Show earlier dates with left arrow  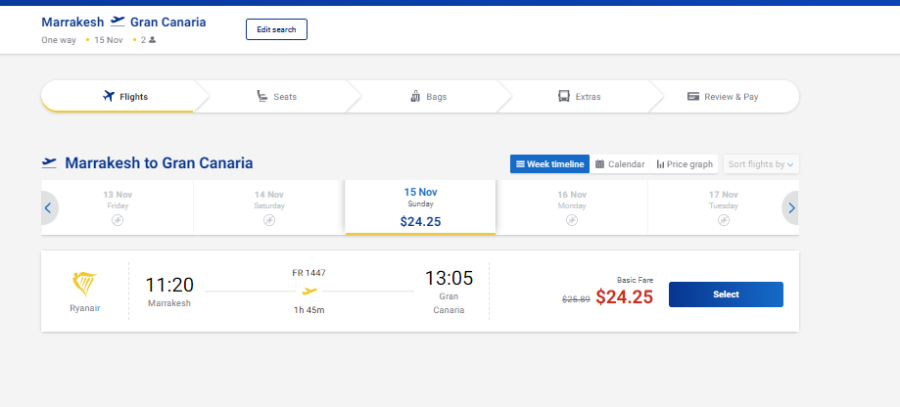point(48,208)
